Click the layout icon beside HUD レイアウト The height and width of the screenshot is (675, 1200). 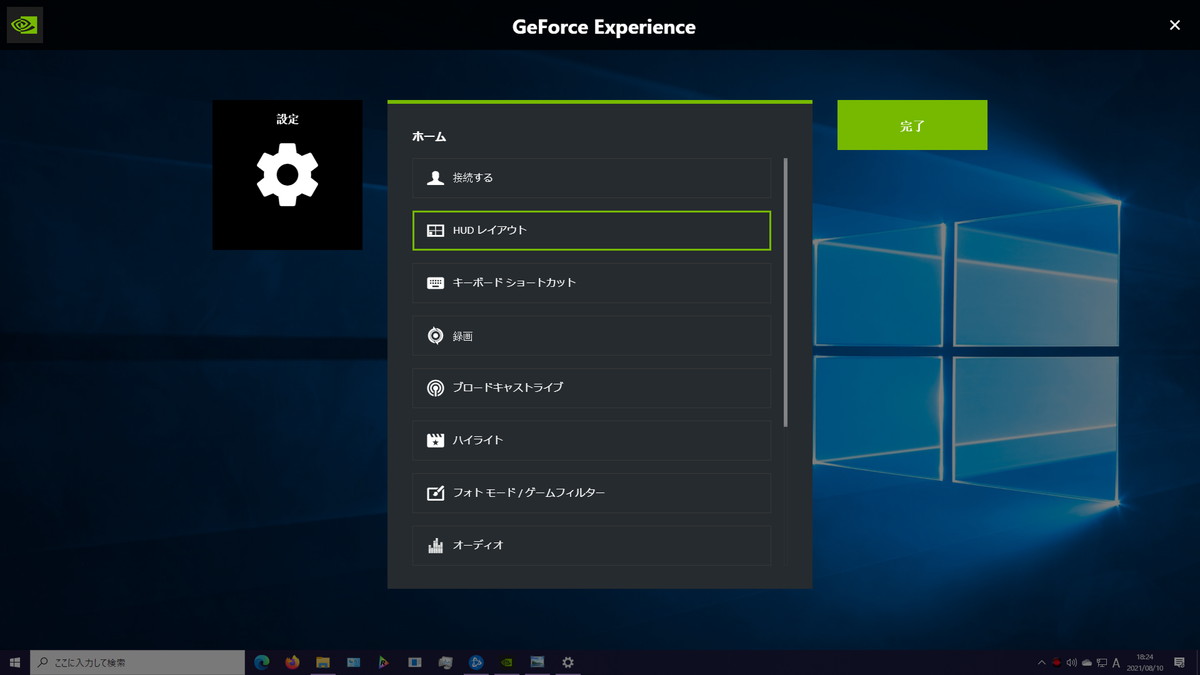pos(435,230)
